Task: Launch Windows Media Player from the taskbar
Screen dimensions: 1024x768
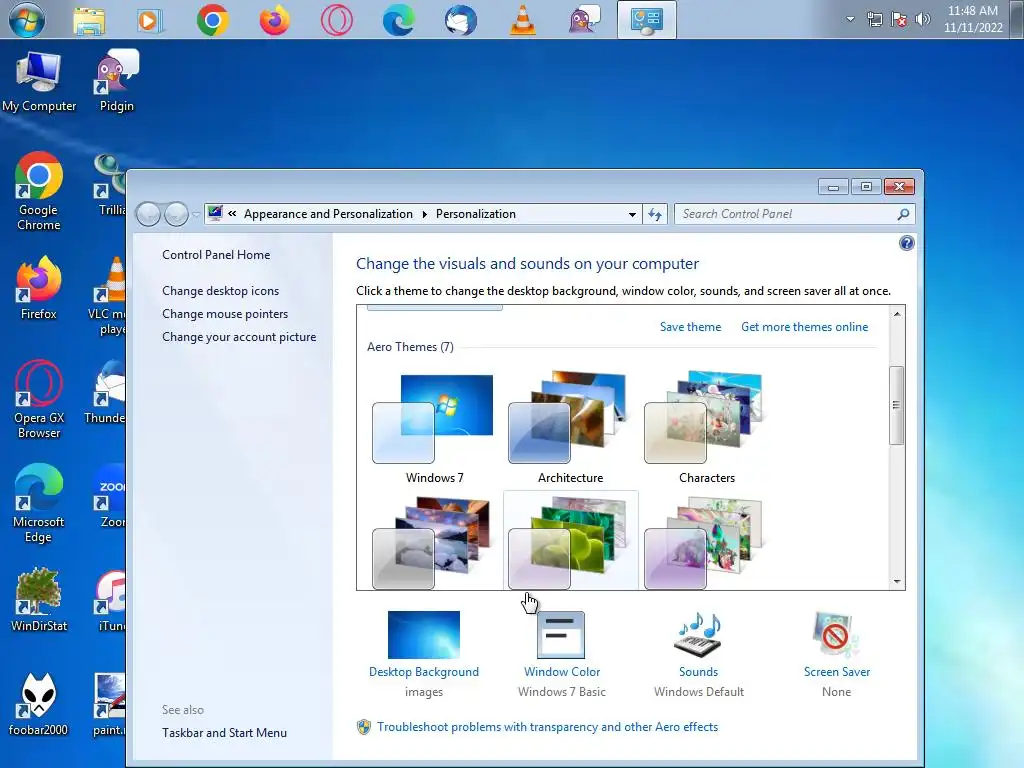Action: pos(150,20)
